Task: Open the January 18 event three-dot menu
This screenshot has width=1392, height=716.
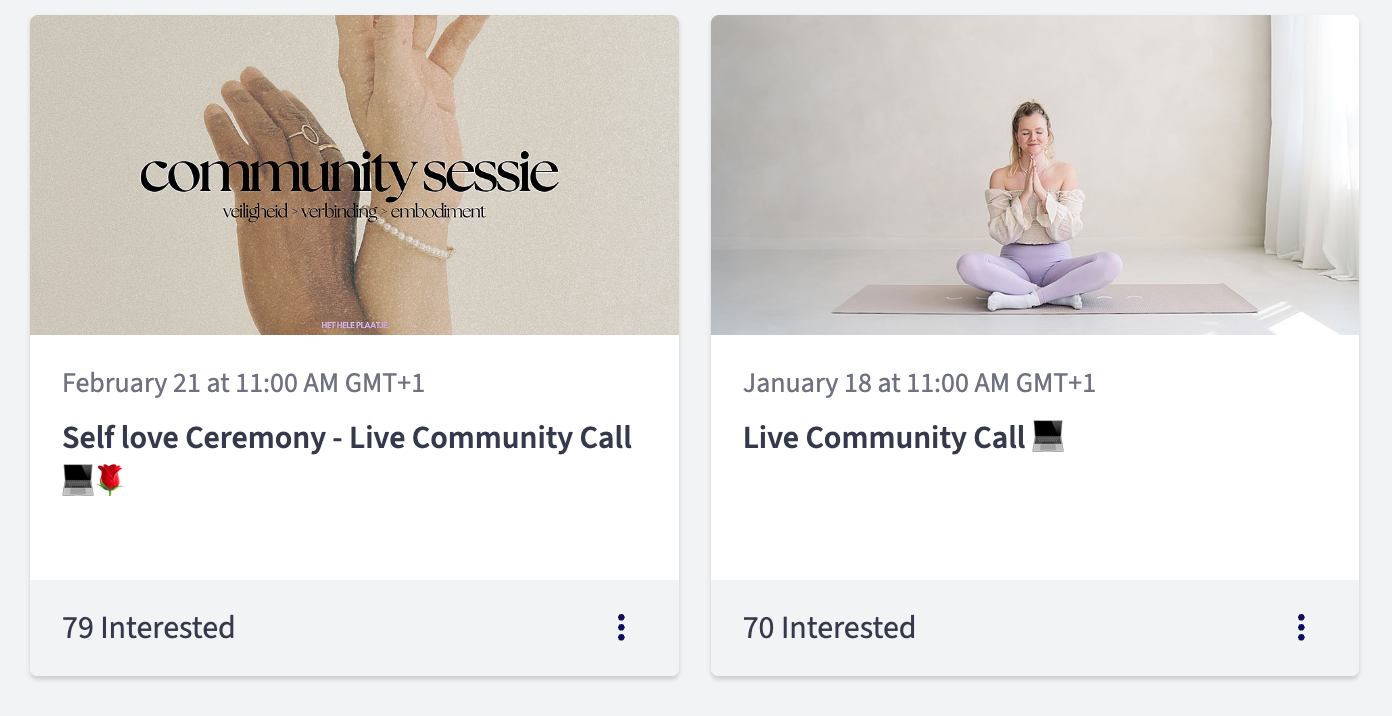Action: pyautogui.click(x=1301, y=627)
